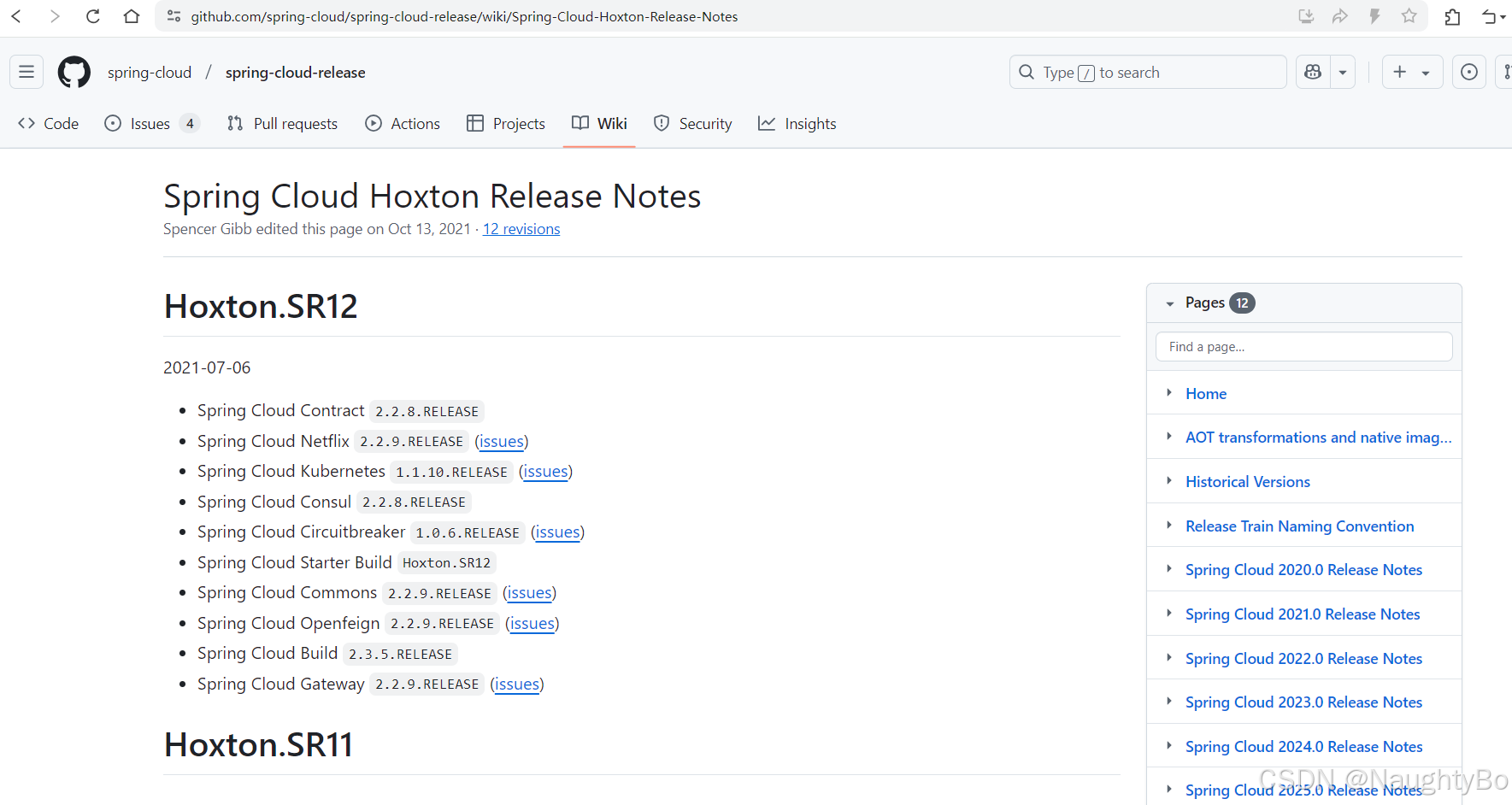Viewport: 1512px width, 805px height.
Task: Open the spring-cloud-release repository link
Action: [x=295, y=73]
